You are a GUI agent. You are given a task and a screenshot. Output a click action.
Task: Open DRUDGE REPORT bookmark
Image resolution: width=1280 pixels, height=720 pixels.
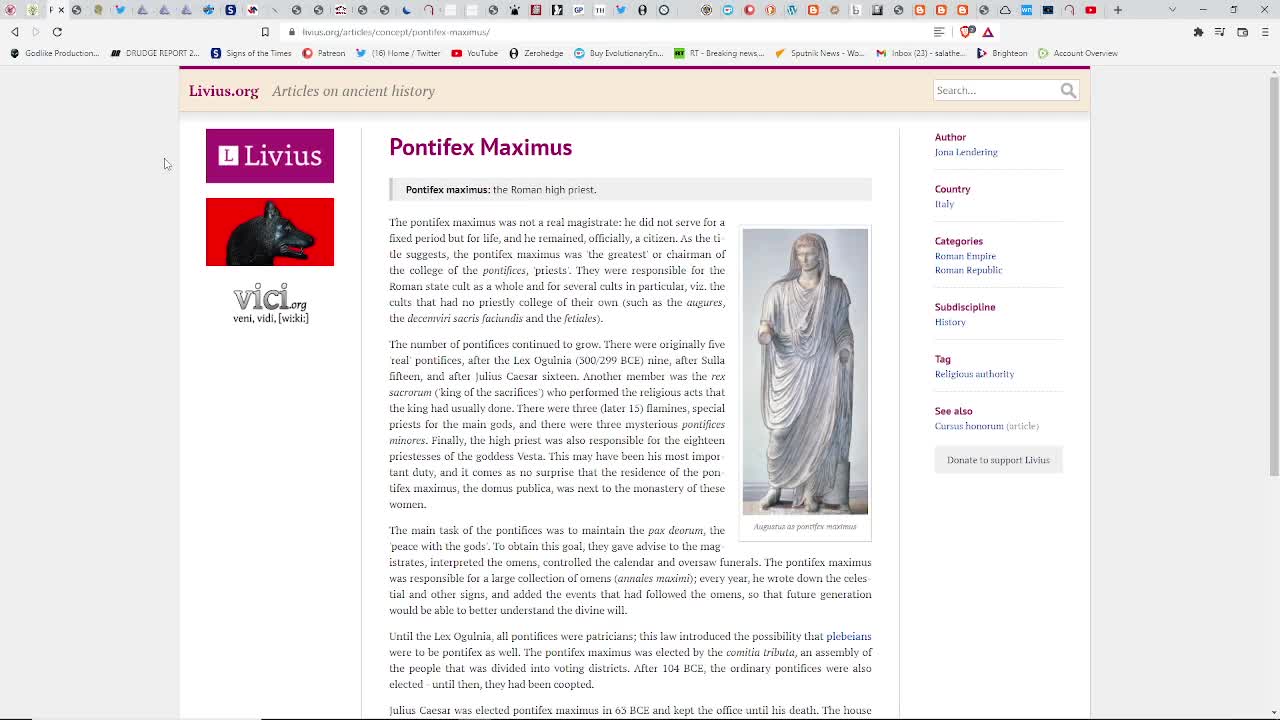[155, 53]
